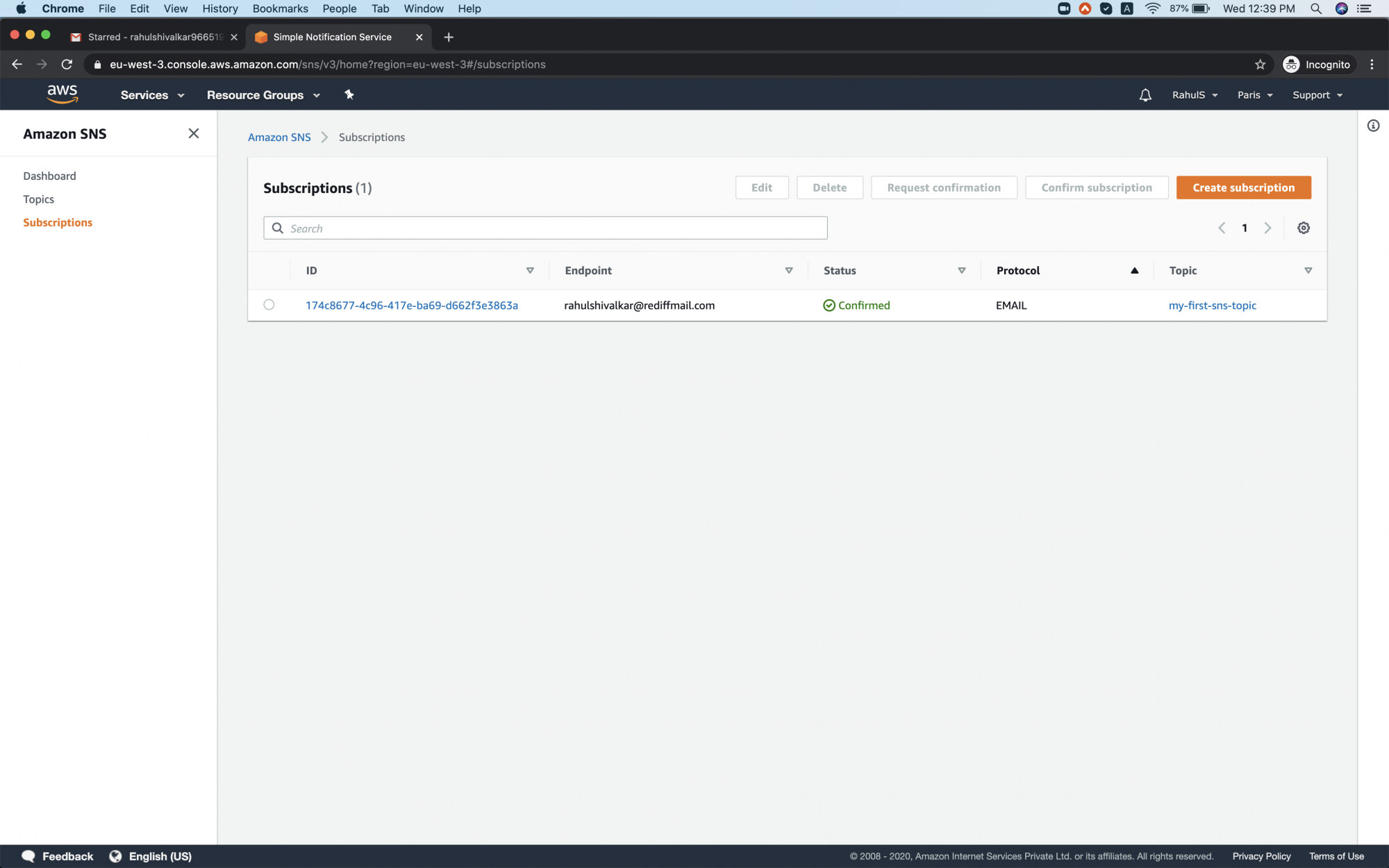Open table preferences via gear icon
The image size is (1389, 868).
pyautogui.click(x=1303, y=228)
